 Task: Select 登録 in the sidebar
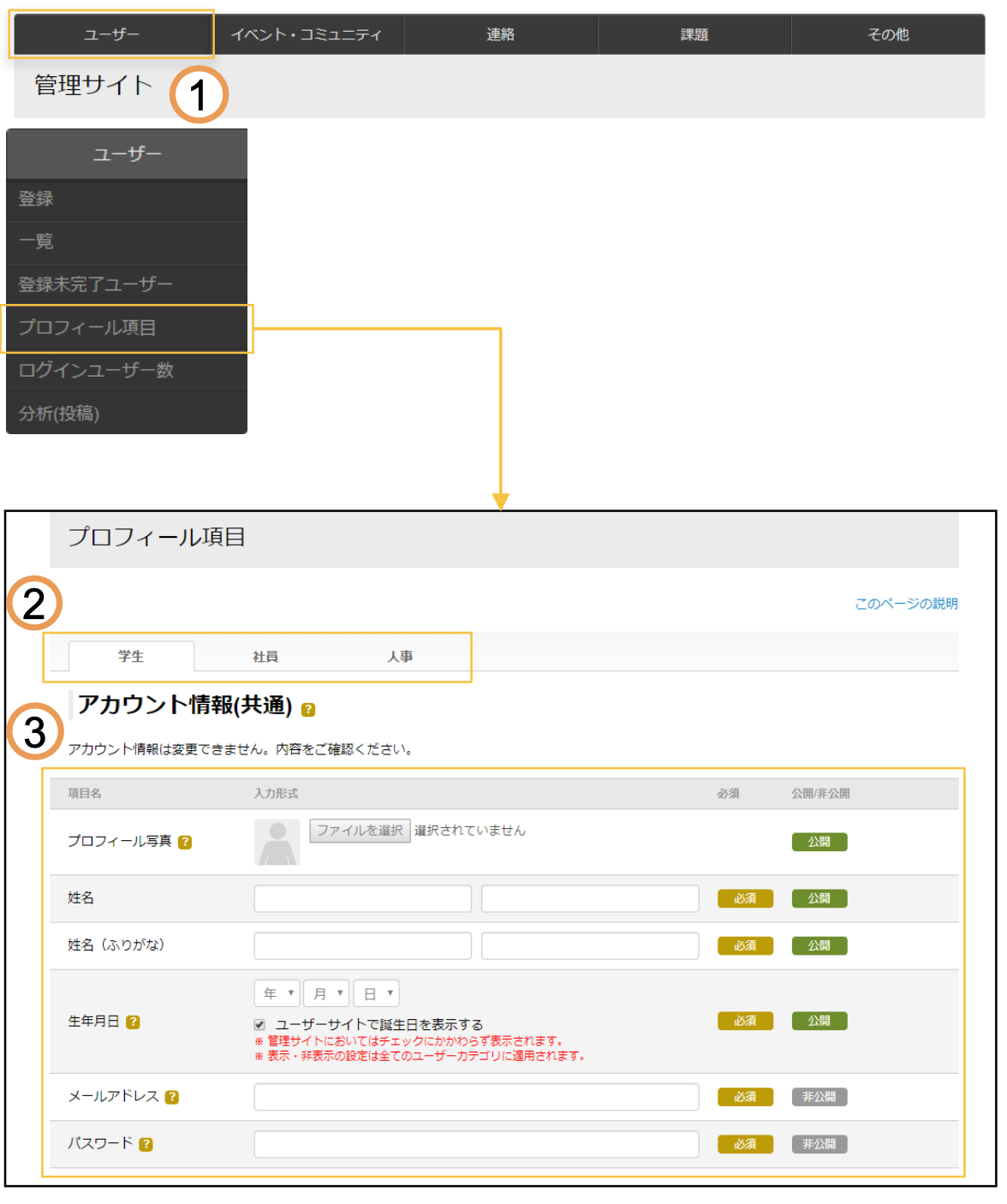pos(127,199)
